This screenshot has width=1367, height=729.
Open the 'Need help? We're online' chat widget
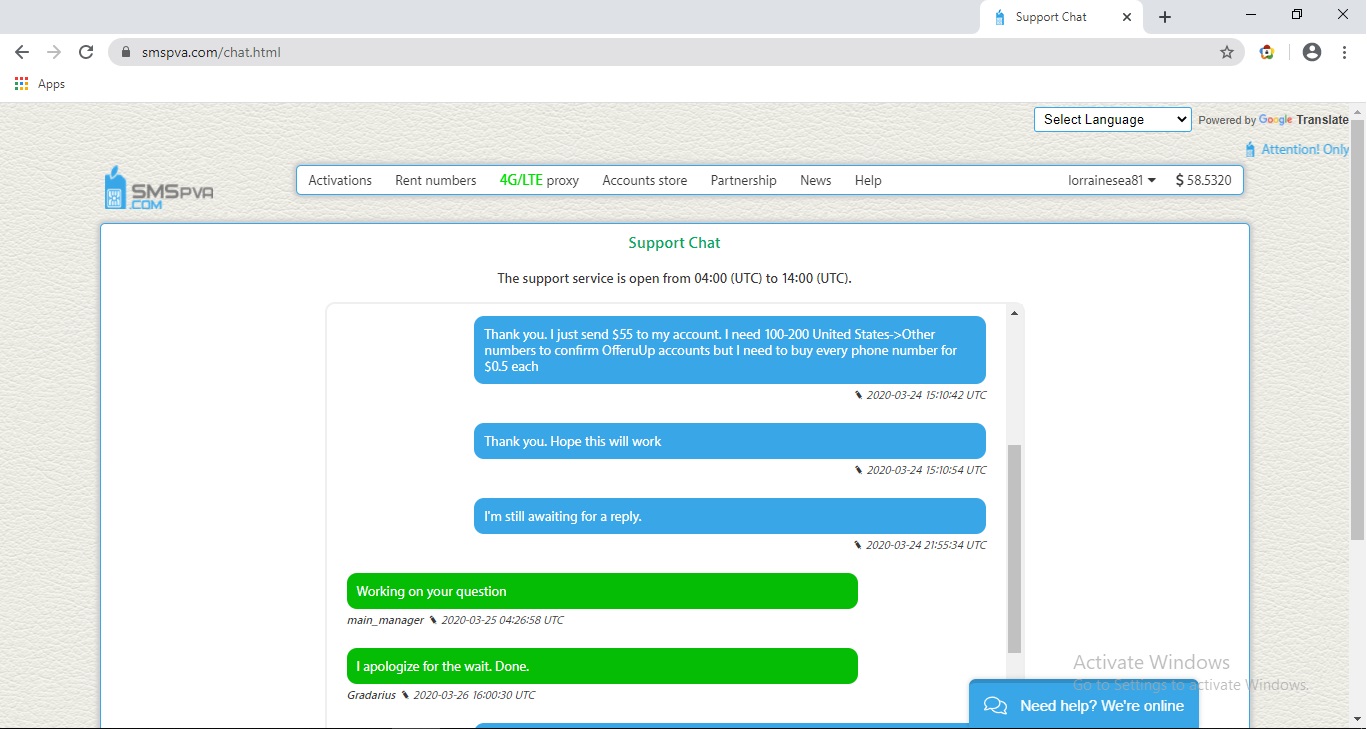[x=1084, y=705]
